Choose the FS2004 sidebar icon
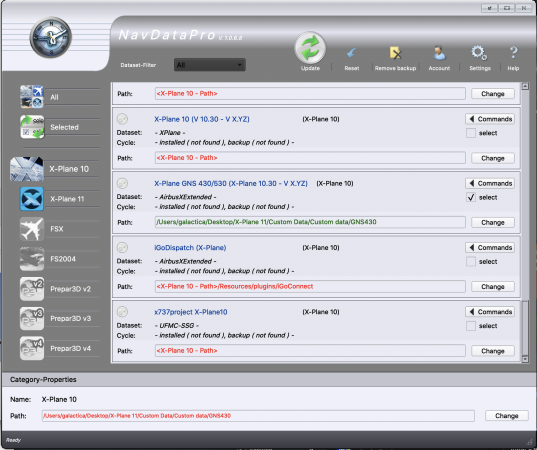 tap(32, 259)
